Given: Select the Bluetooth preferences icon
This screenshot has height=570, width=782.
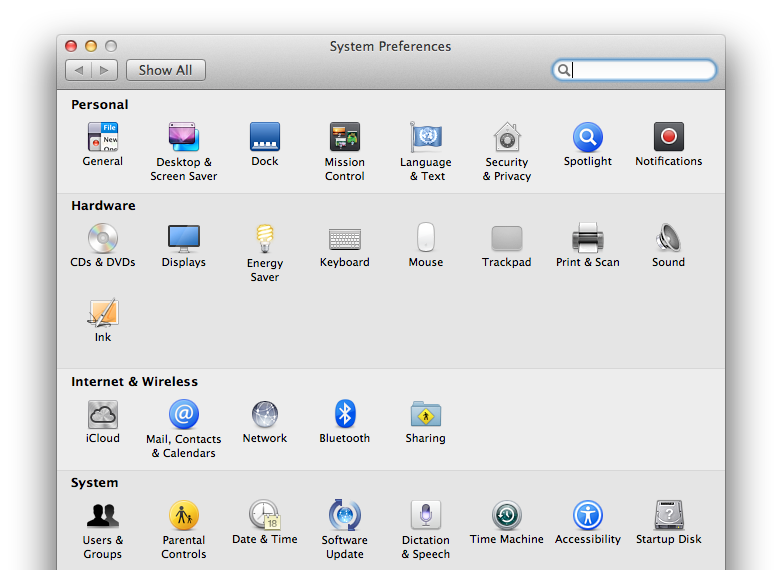Looking at the screenshot, I should [345, 415].
